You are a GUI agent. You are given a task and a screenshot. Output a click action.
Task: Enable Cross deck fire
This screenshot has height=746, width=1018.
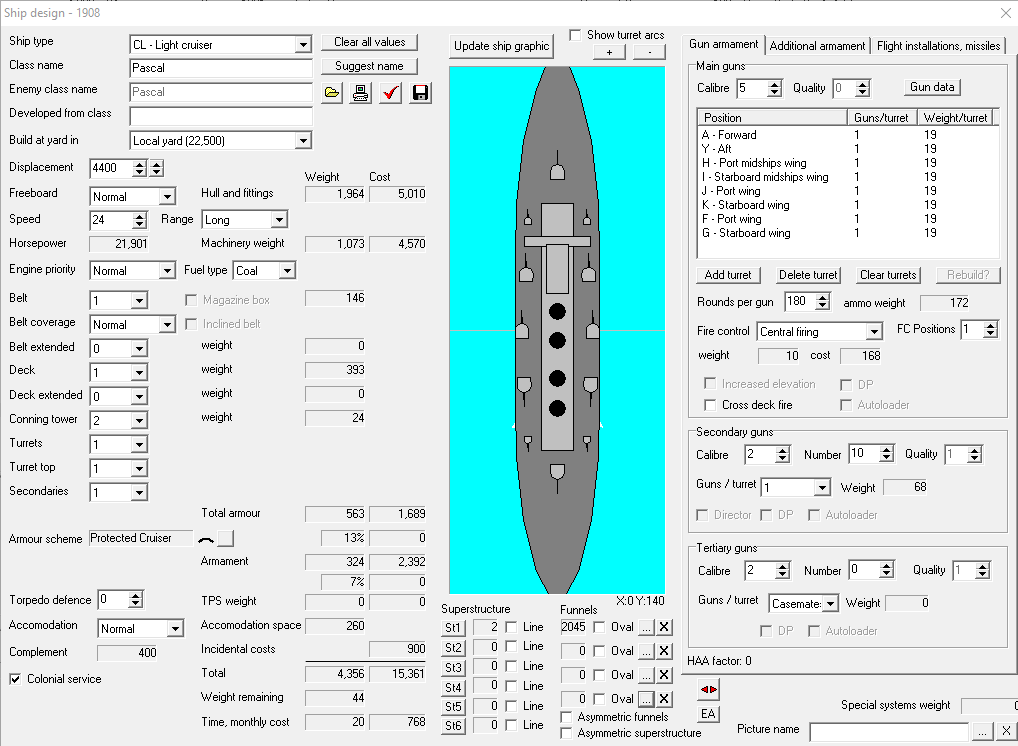click(710, 405)
